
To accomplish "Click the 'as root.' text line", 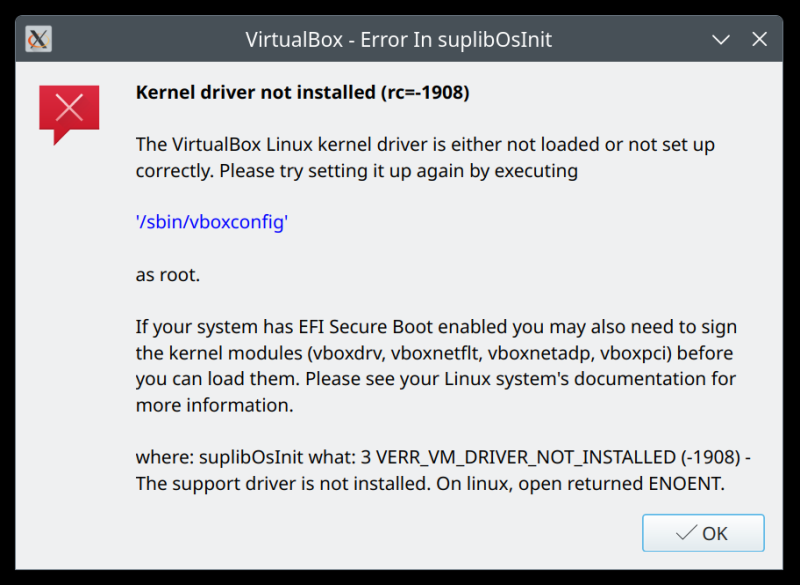I will (168, 274).
